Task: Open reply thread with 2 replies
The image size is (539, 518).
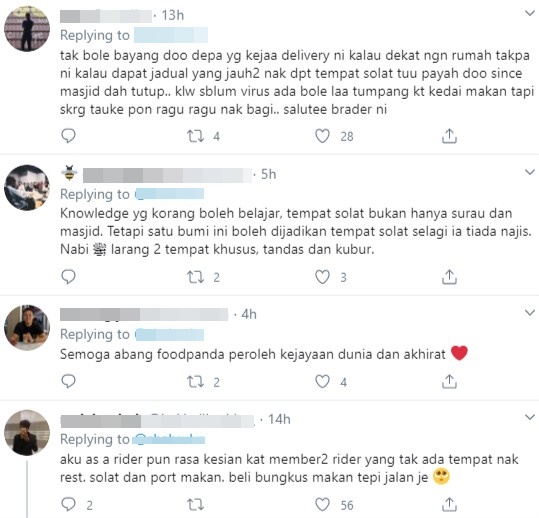Action: click(x=68, y=504)
